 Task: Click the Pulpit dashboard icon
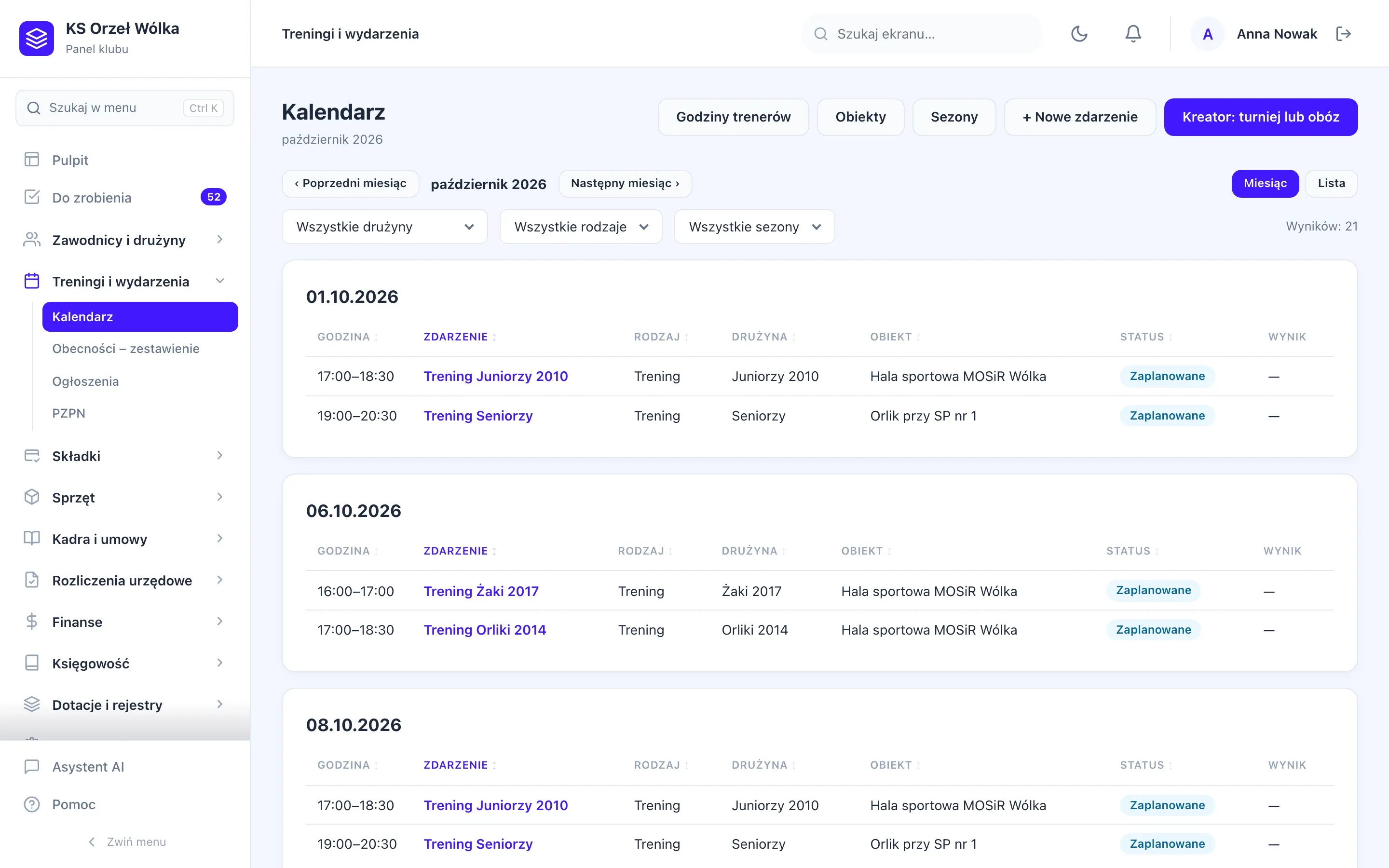pos(32,160)
